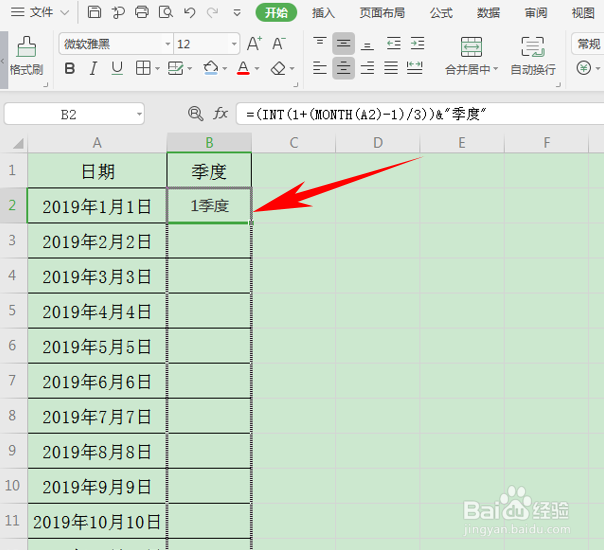Open the font size dropdown
The height and width of the screenshot is (550, 604).
click(234, 44)
